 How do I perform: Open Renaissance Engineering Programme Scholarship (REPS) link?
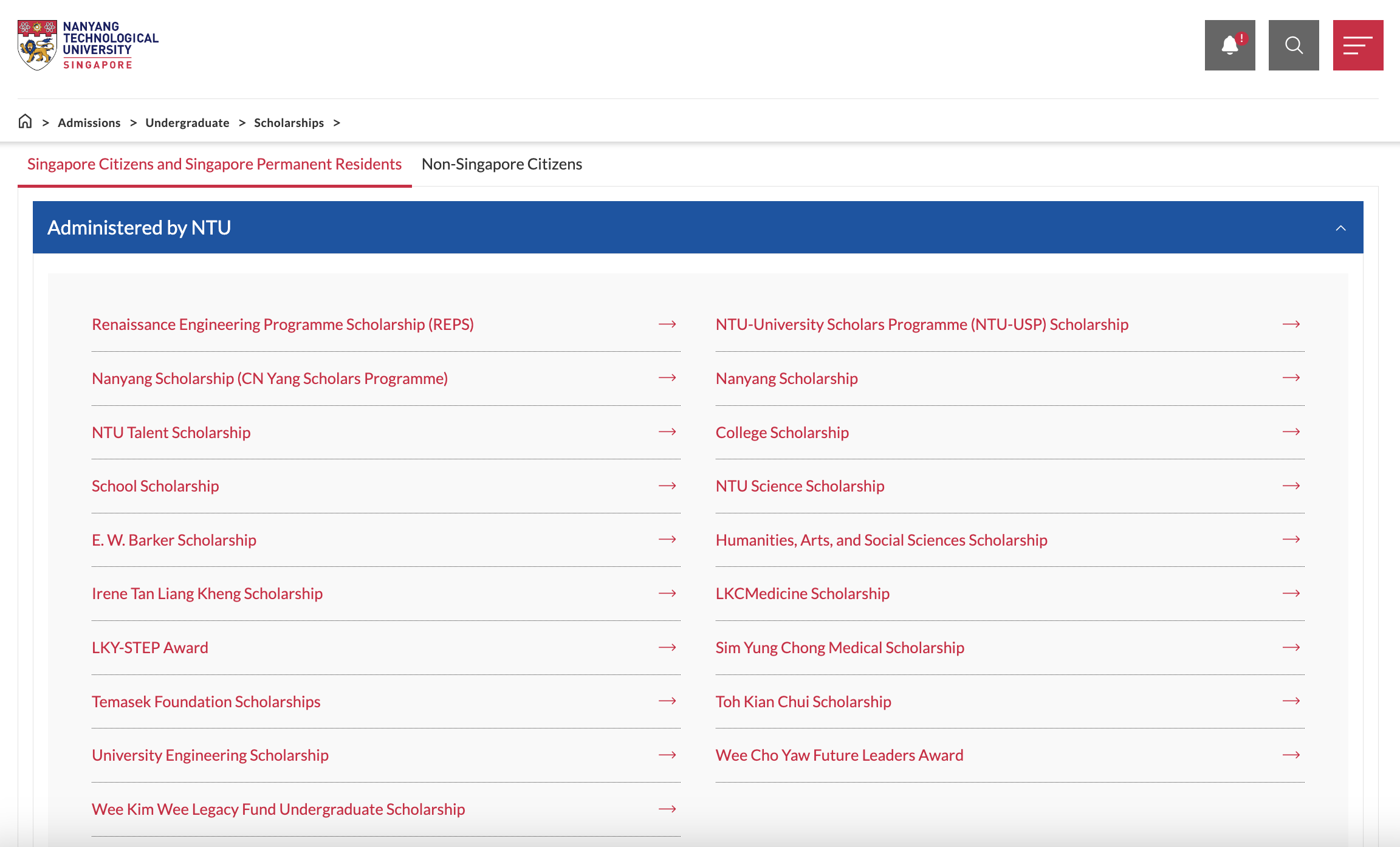283,324
